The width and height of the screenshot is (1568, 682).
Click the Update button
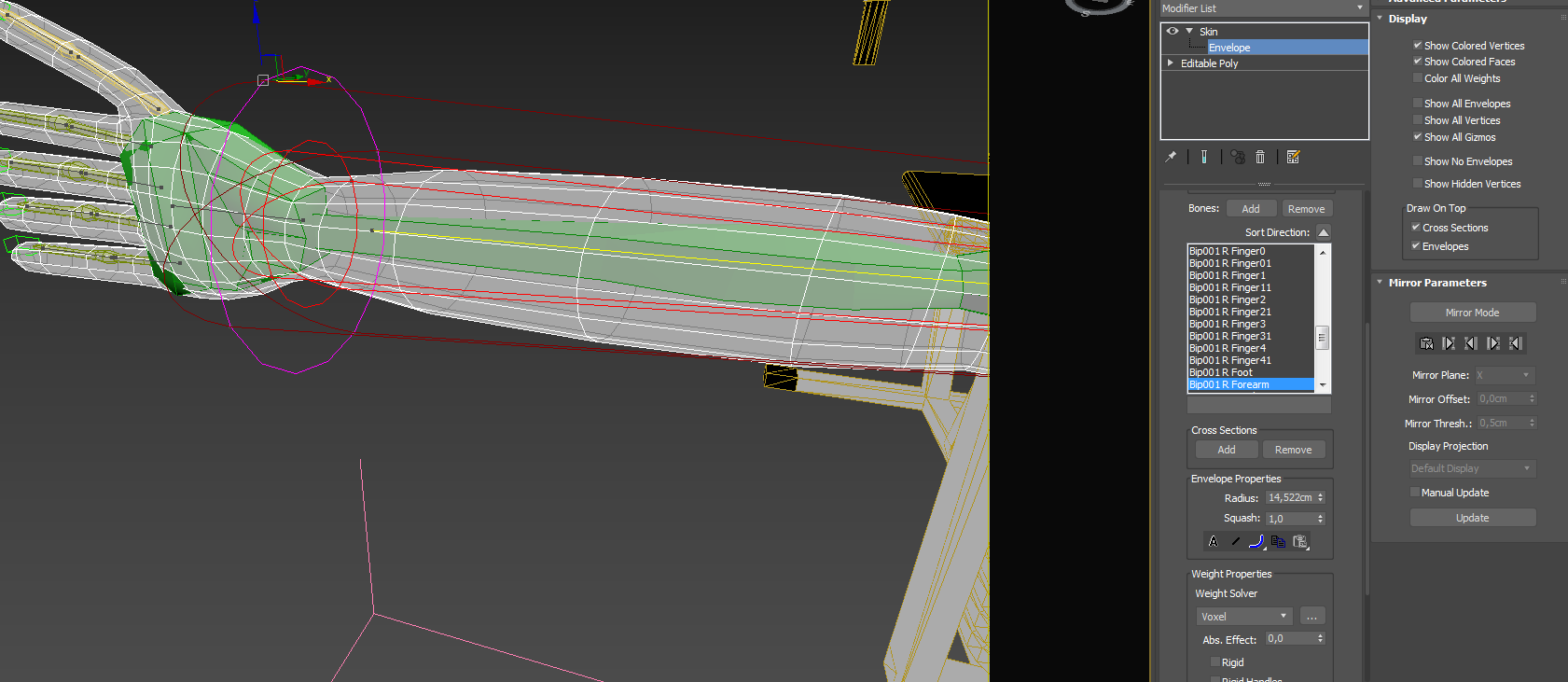tap(1473, 518)
